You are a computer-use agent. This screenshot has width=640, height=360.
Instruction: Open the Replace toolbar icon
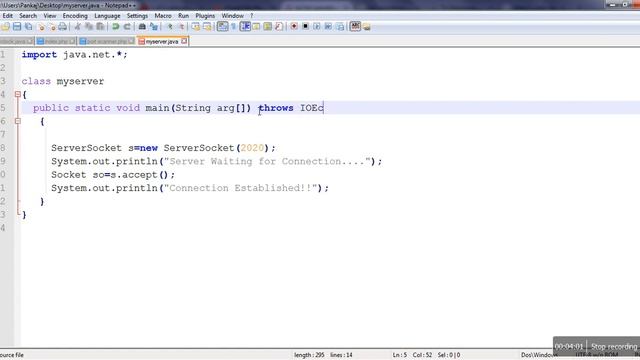[154, 27]
